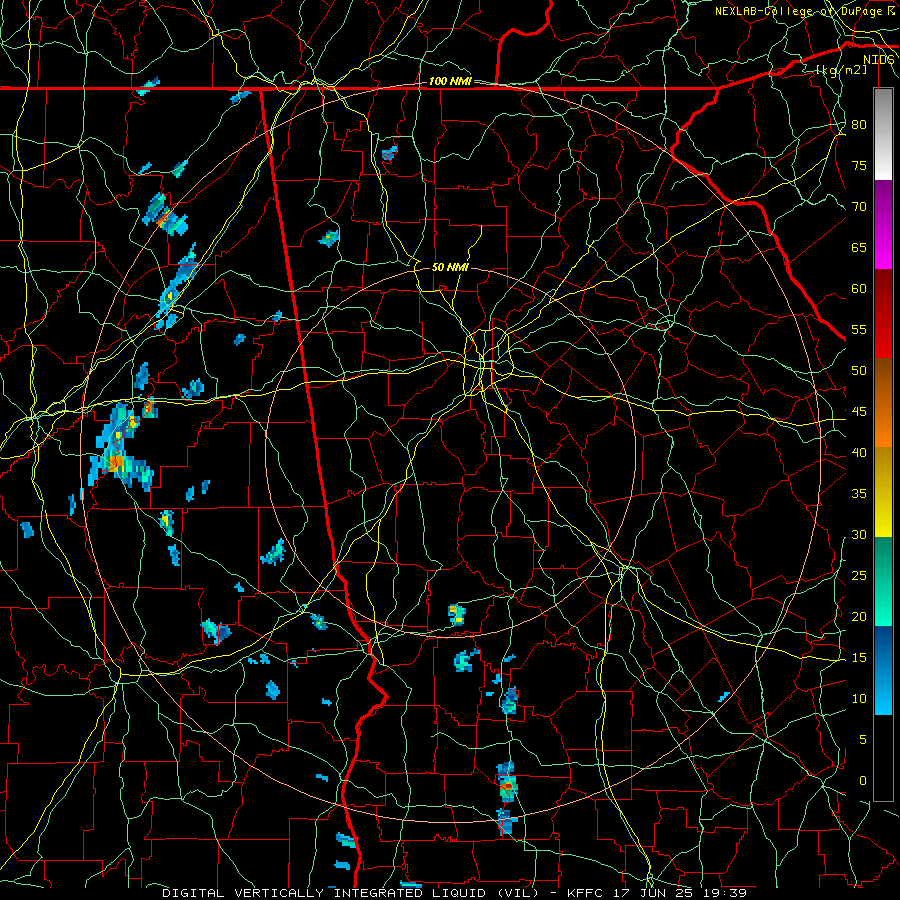Select the 70 value on the color scale

(x=859, y=207)
